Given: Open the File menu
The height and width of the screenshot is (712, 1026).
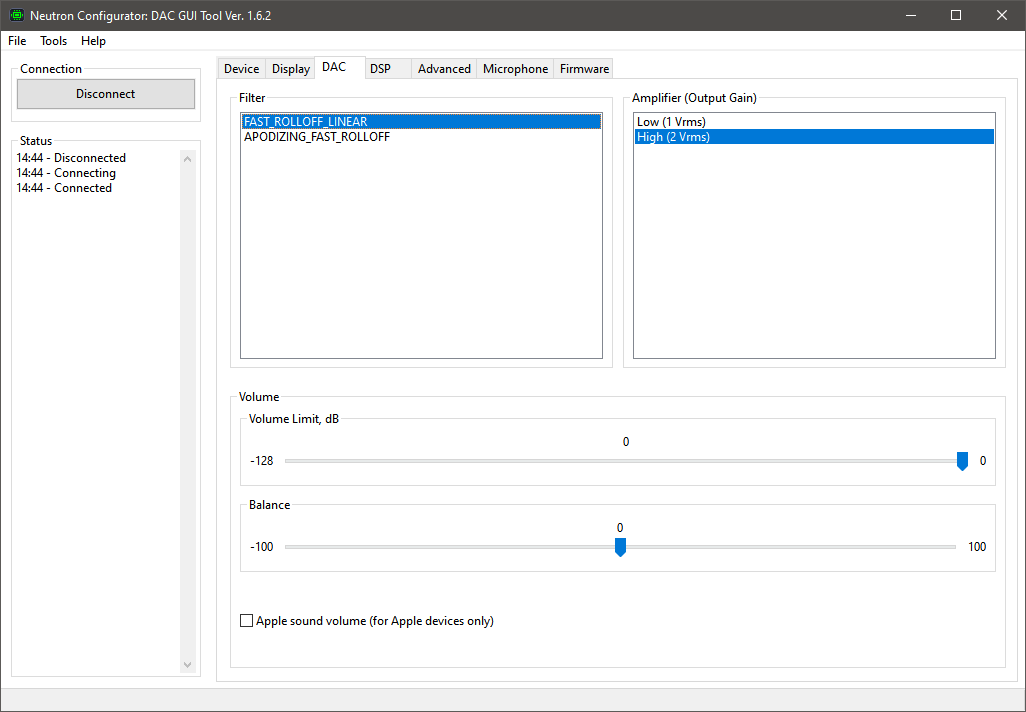Looking at the screenshot, I should pos(17,41).
